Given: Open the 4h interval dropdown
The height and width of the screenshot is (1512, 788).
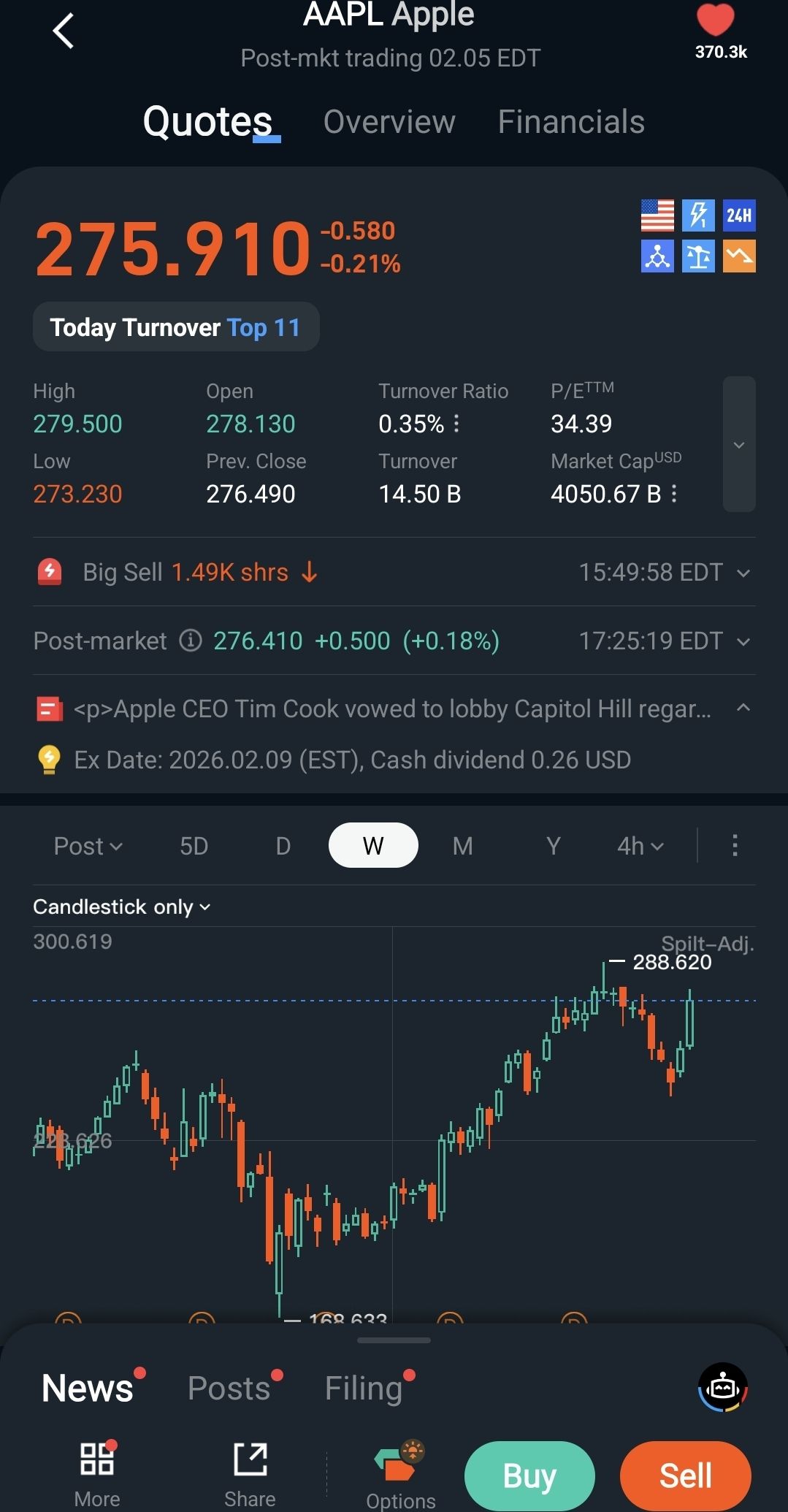Looking at the screenshot, I should pos(640,846).
